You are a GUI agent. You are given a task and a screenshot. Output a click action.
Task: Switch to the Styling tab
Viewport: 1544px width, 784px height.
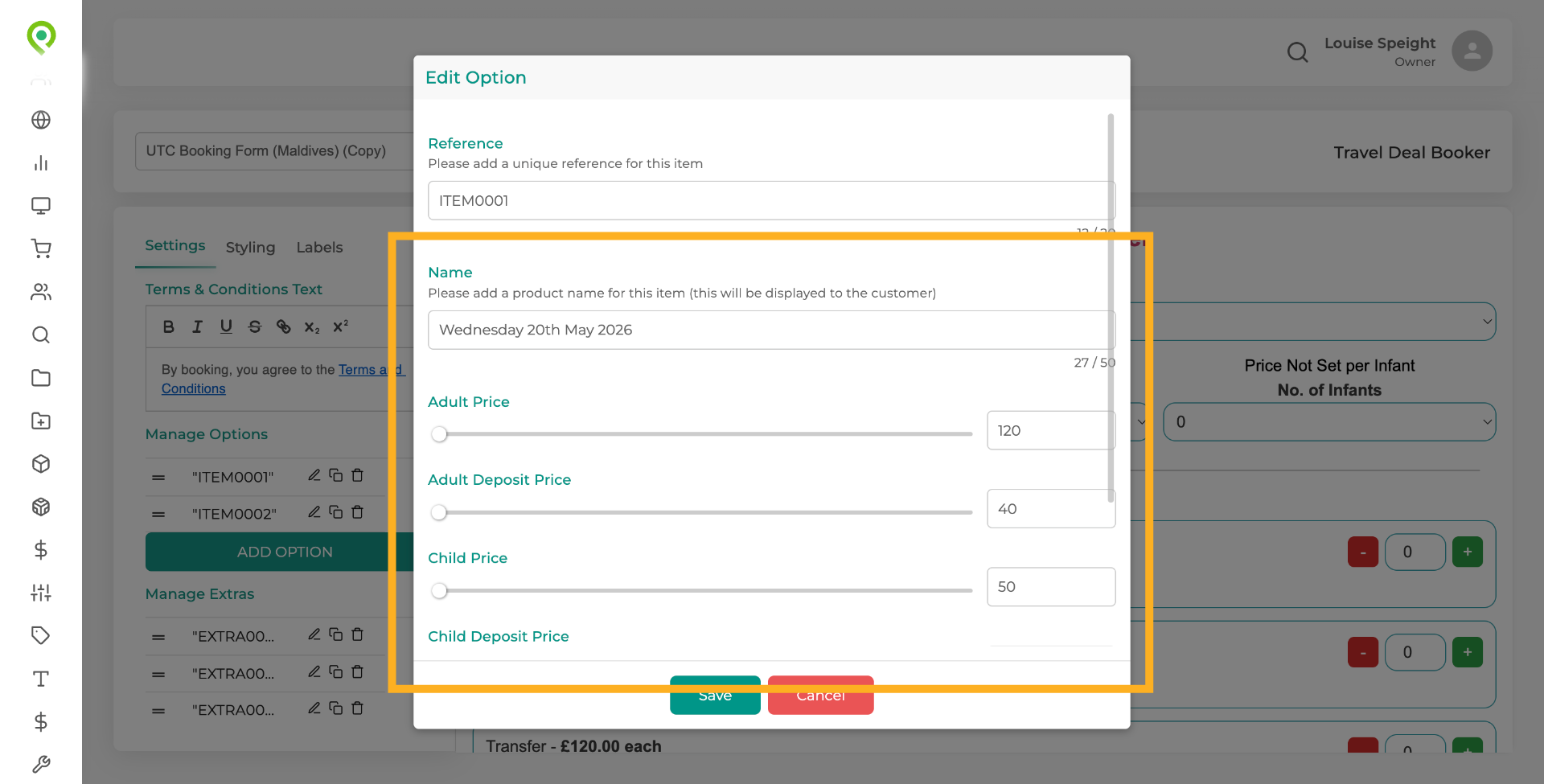click(x=250, y=247)
